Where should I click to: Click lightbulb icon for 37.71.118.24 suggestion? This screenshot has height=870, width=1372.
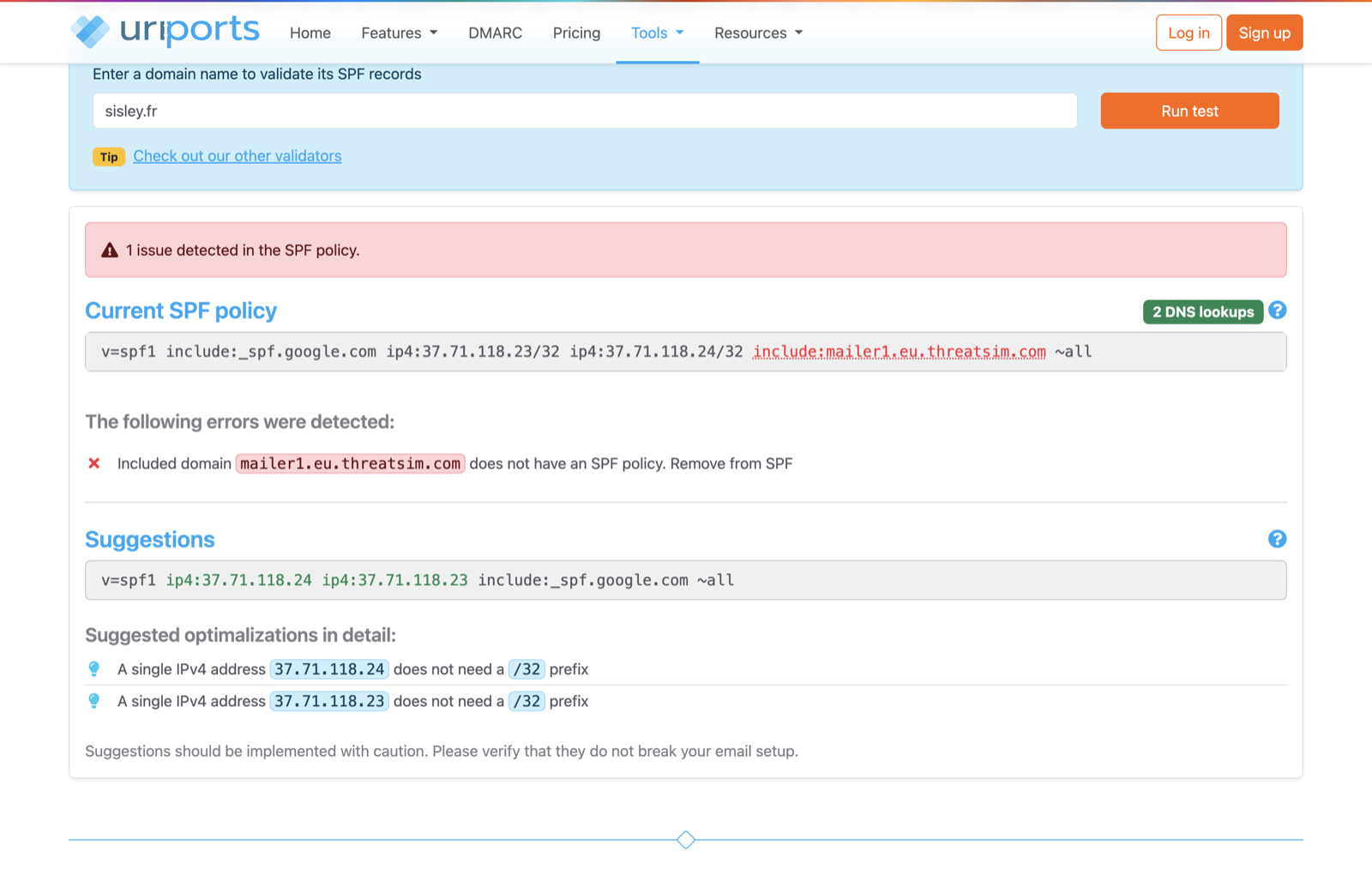click(94, 668)
